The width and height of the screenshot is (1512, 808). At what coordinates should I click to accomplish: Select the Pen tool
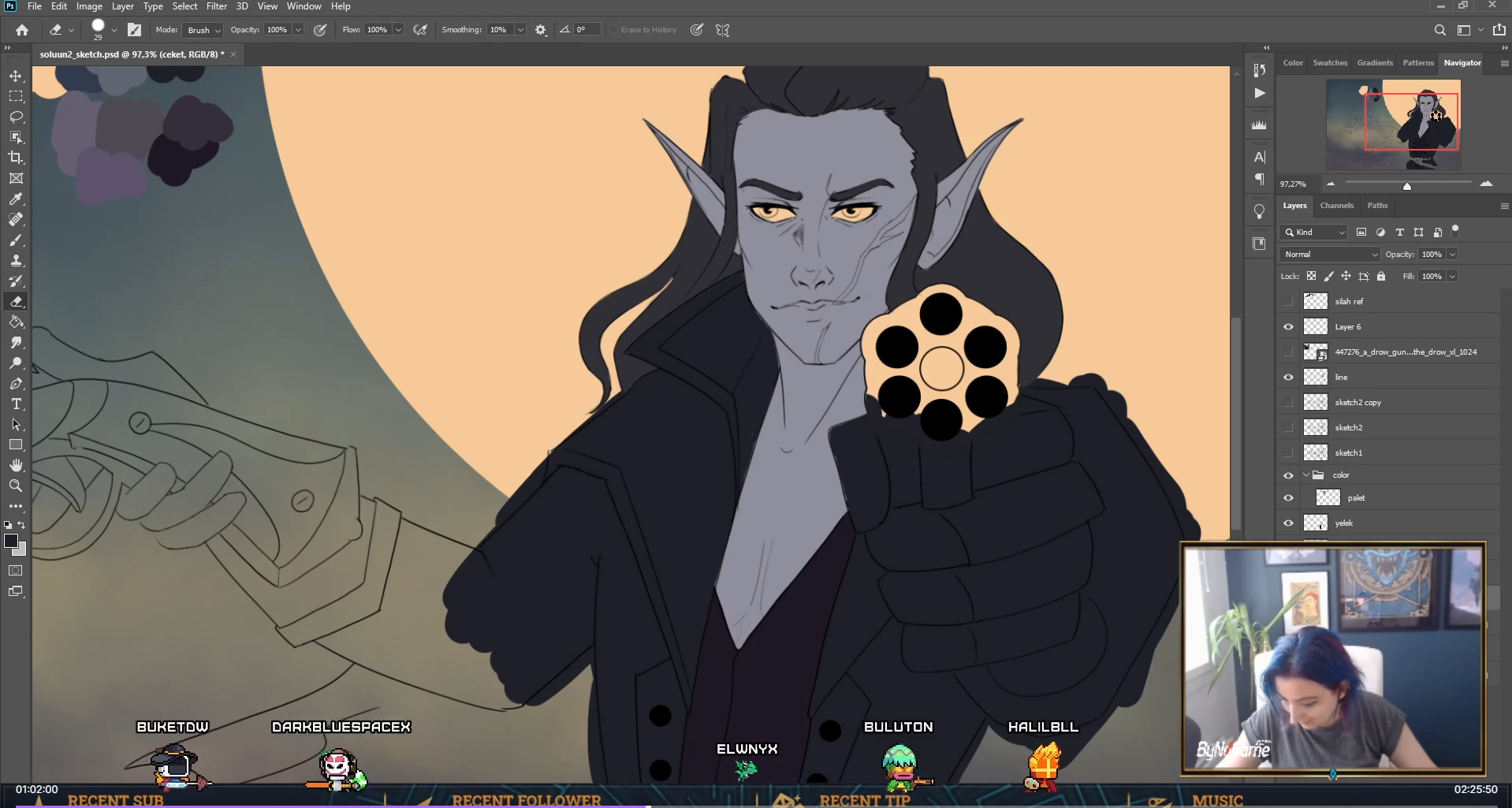pyautogui.click(x=16, y=383)
